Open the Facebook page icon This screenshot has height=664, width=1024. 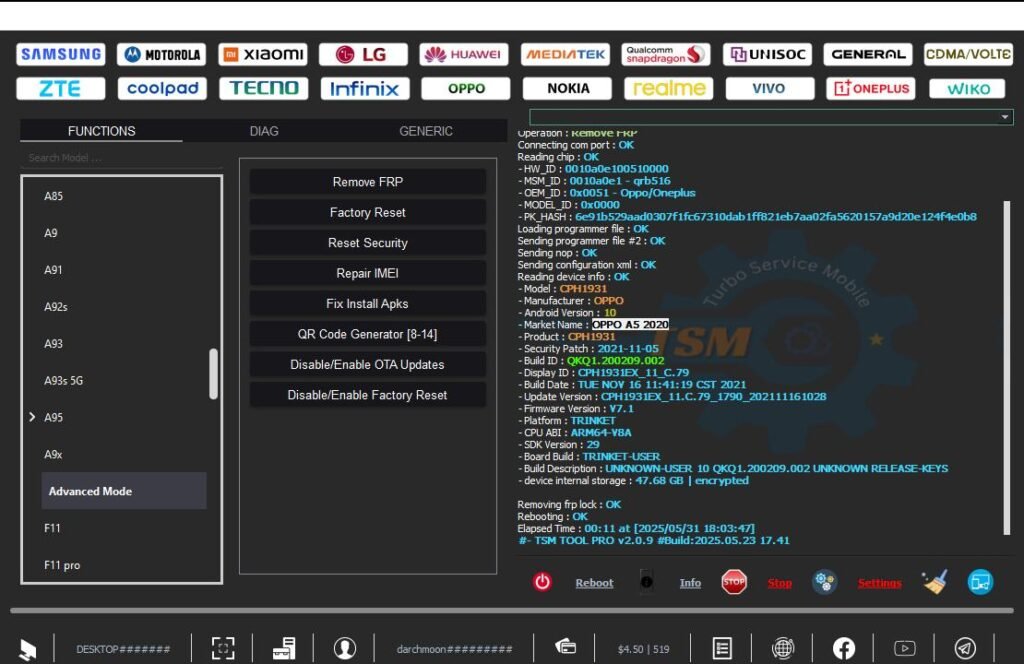click(x=844, y=648)
